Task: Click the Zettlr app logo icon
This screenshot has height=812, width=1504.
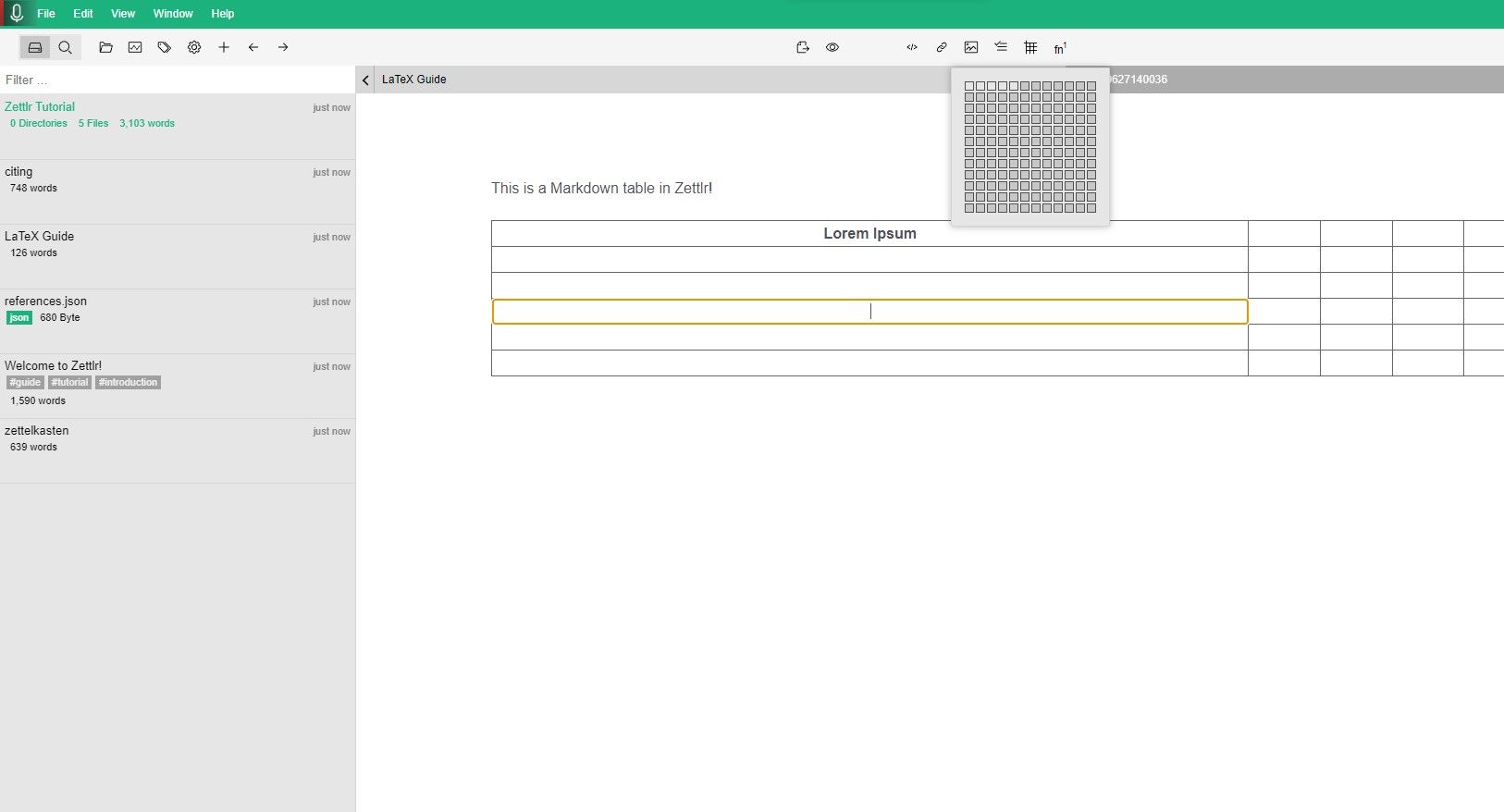Action: (16, 13)
